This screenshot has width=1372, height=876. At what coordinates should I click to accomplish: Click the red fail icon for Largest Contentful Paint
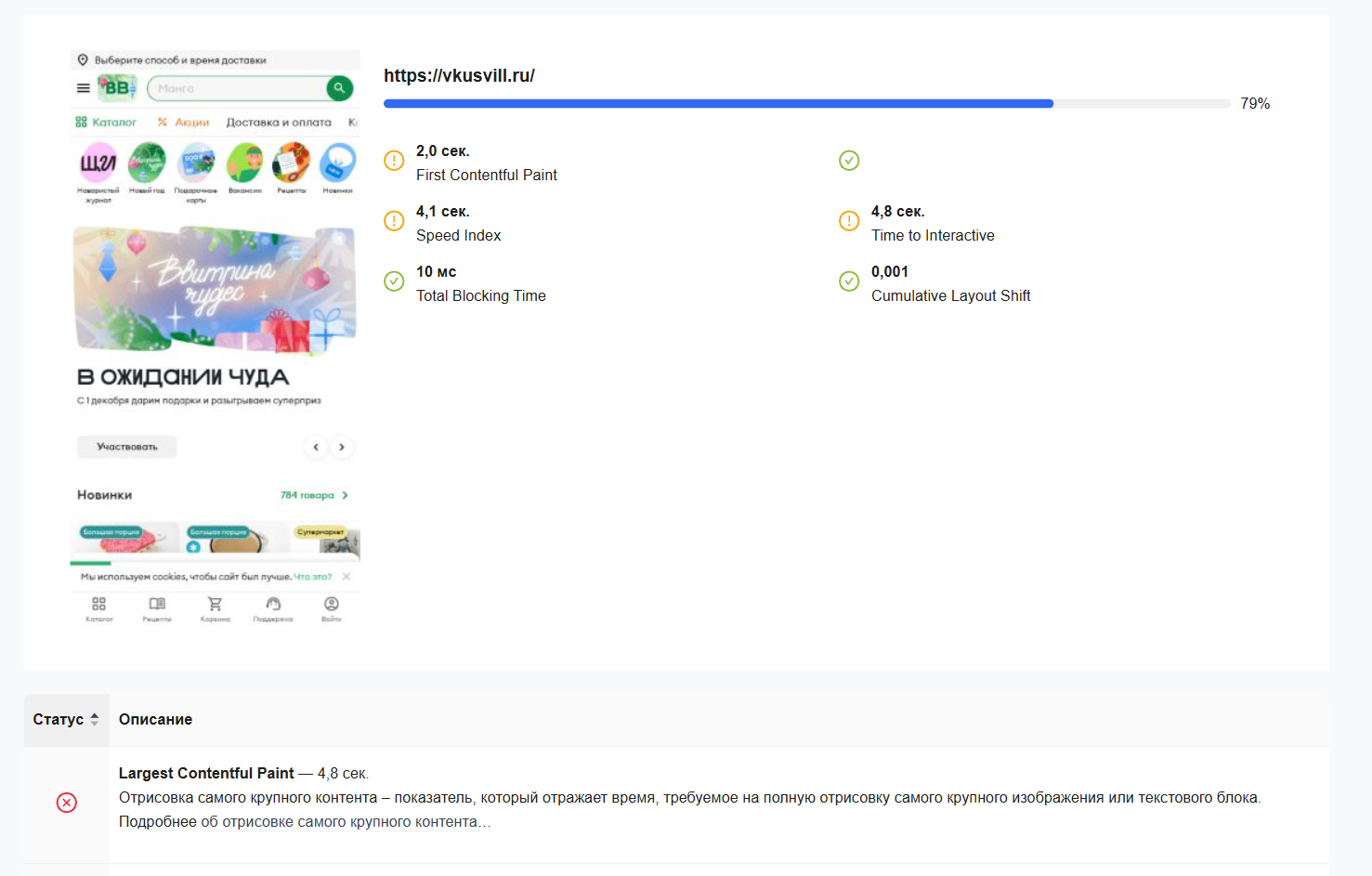(x=67, y=803)
